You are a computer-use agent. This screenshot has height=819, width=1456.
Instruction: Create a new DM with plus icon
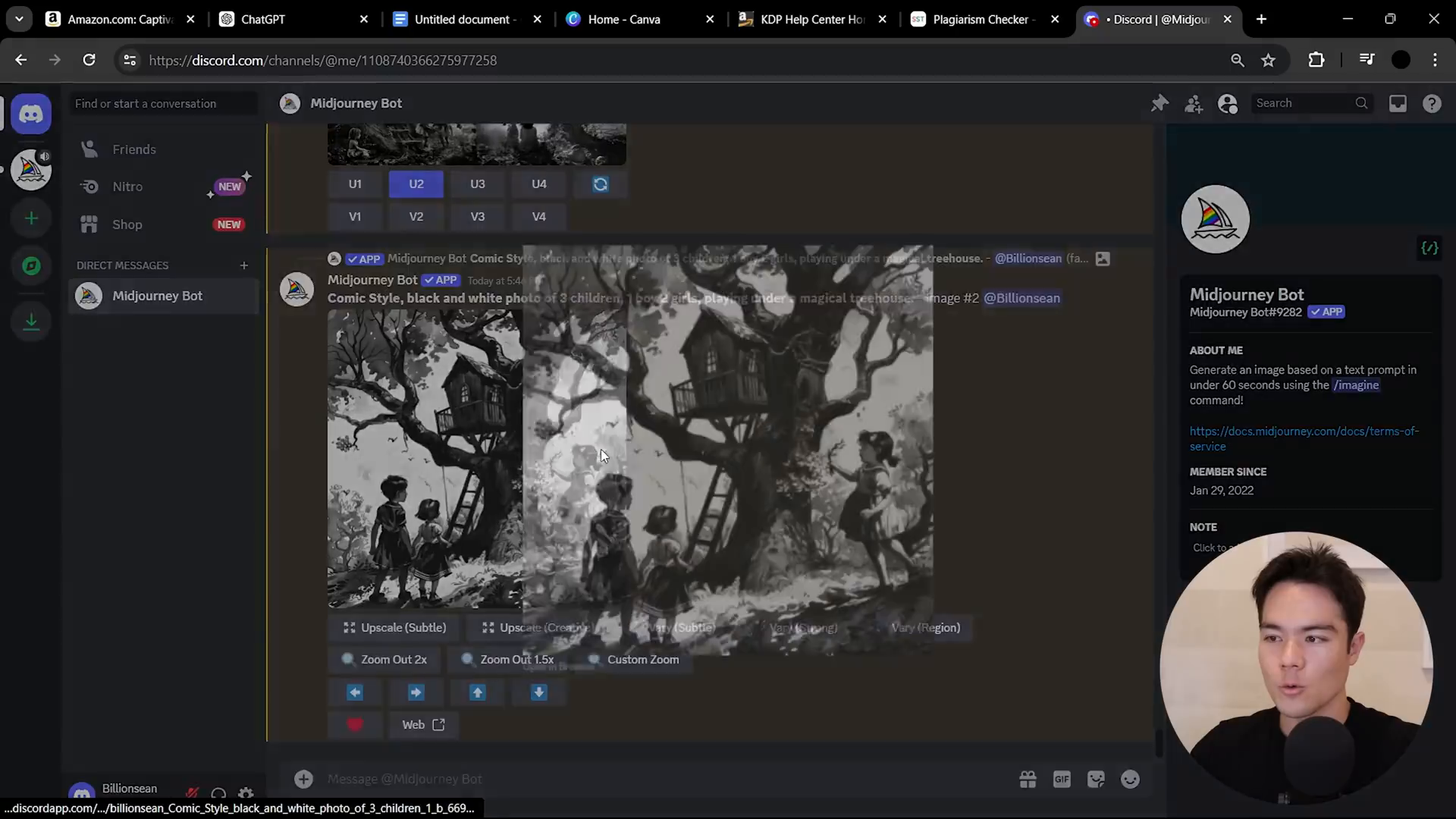[x=243, y=265]
